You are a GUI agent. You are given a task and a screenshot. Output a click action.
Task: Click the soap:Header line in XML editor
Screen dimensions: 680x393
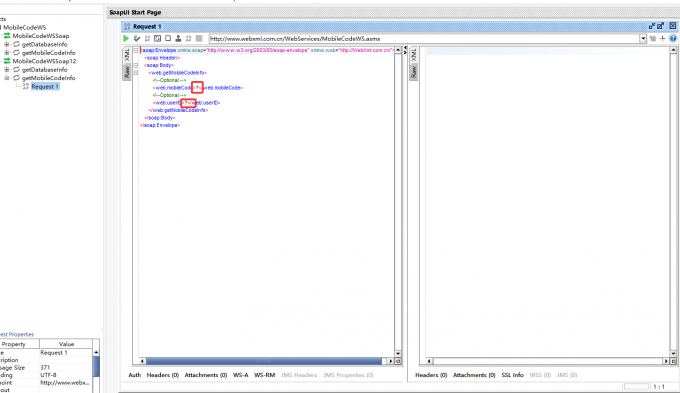click(162, 58)
